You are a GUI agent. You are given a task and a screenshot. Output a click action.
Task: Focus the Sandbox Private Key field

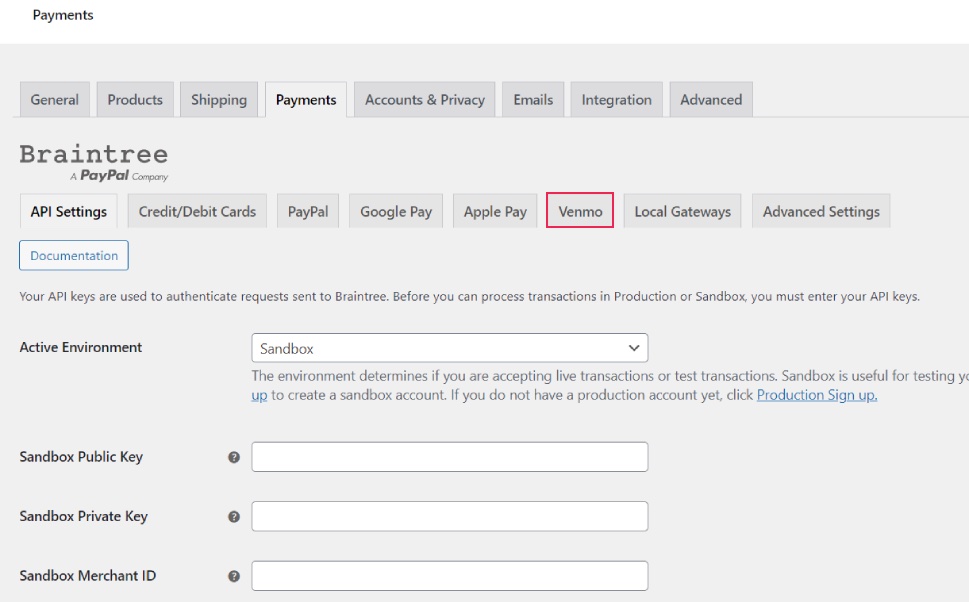pyautogui.click(x=449, y=516)
